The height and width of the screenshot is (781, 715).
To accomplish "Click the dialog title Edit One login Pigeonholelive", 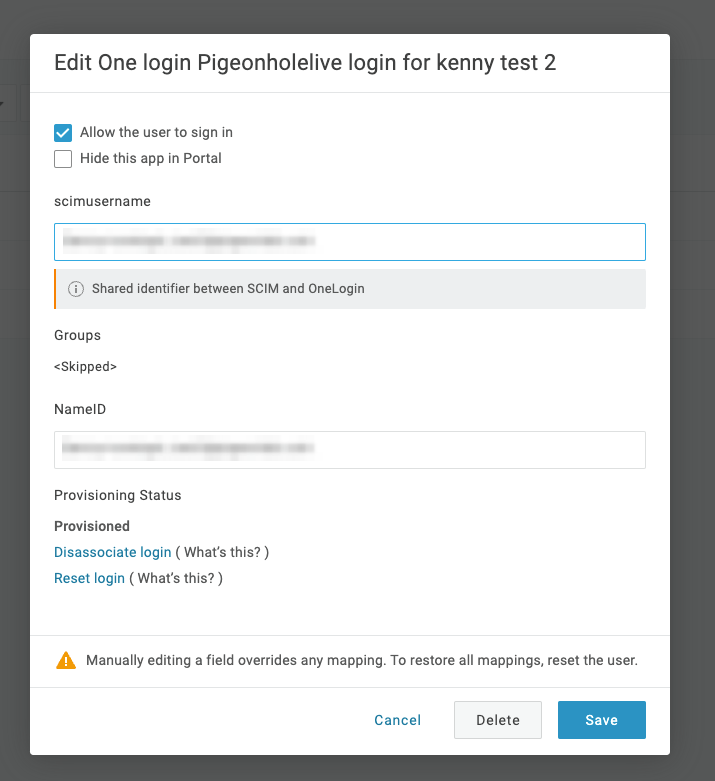I will click(305, 63).
